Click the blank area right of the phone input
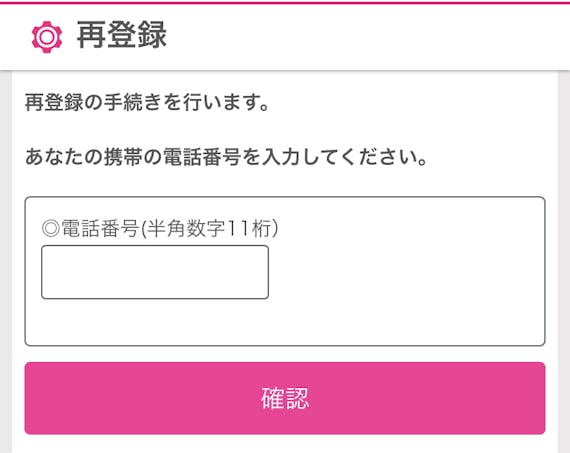The image size is (570, 453). click(405, 272)
